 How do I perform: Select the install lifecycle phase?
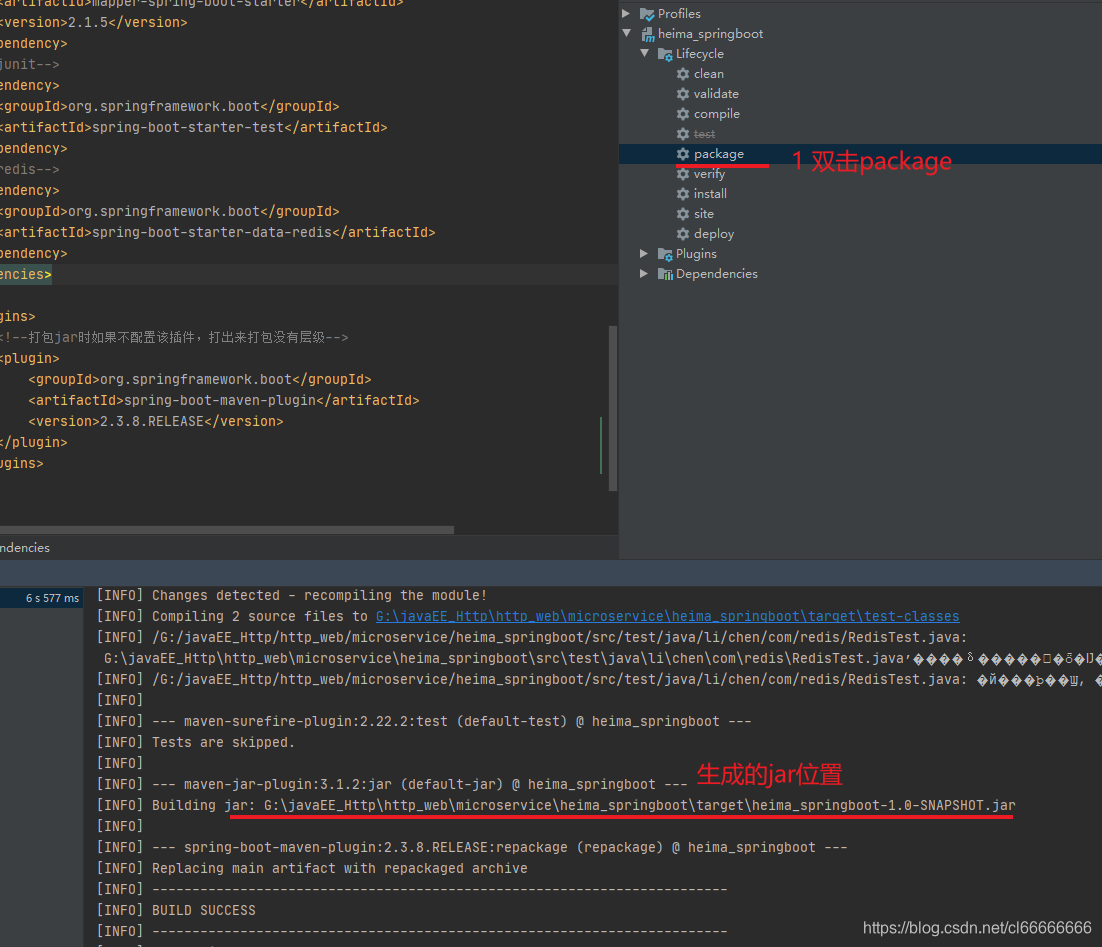710,194
